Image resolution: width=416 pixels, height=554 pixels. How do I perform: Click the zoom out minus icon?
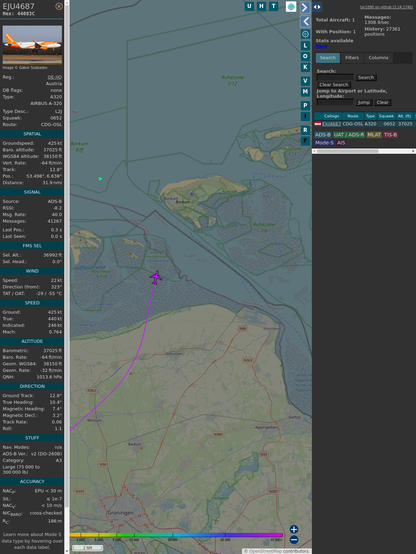[x=294, y=540]
